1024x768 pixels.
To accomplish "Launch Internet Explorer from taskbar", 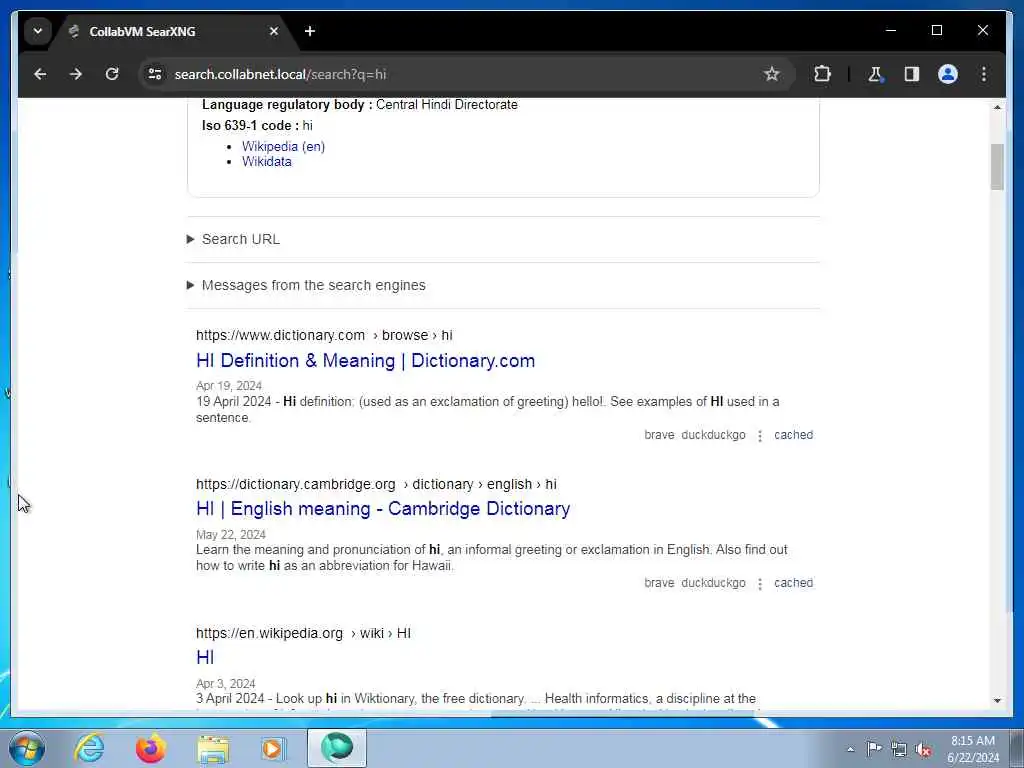I will pos(89,748).
